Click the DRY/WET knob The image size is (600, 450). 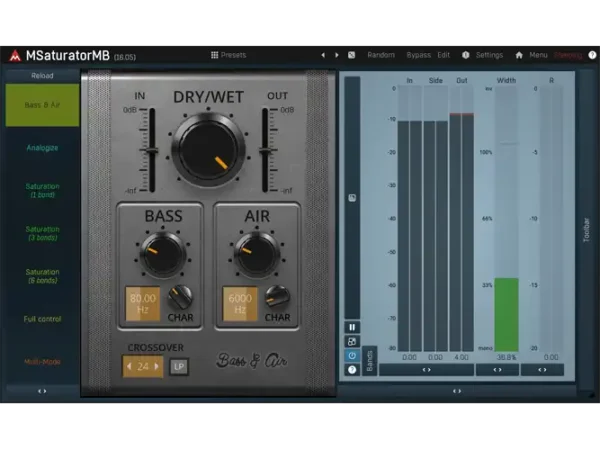tap(209, 150)
